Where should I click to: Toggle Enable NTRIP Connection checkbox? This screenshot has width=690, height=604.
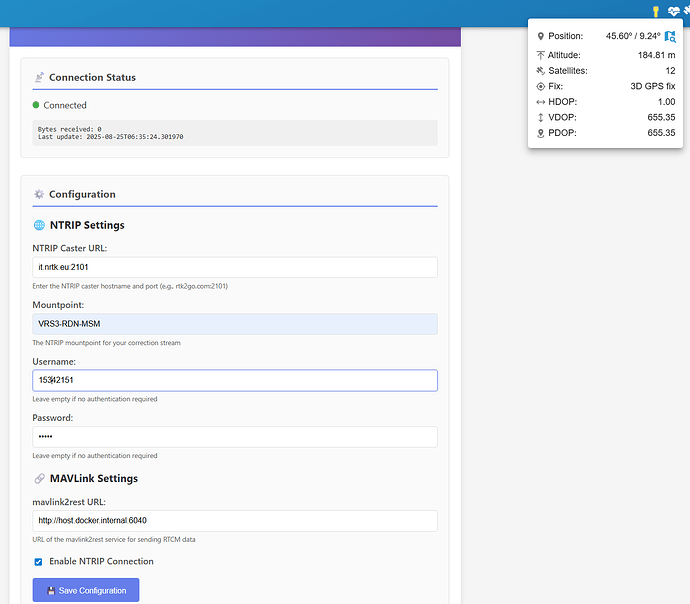pos(38,562)
